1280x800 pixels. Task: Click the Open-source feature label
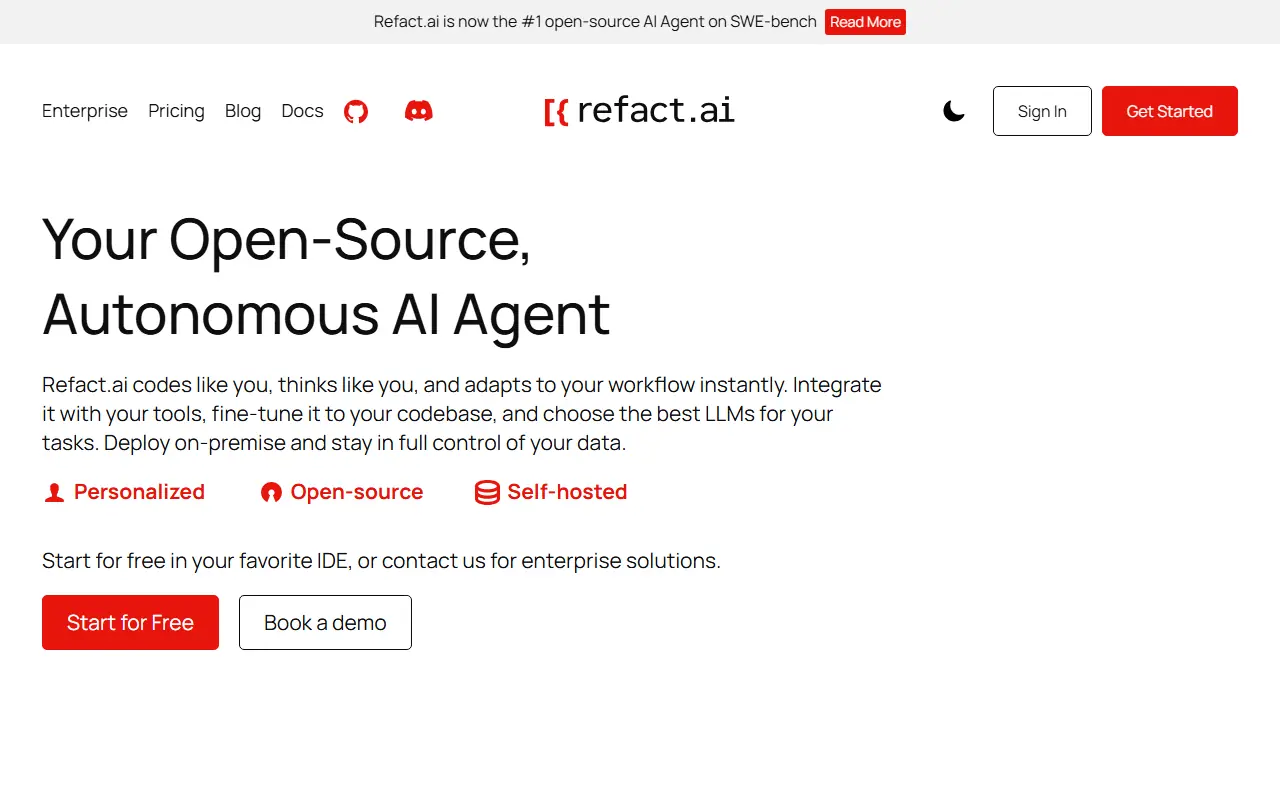pos(356,492)
